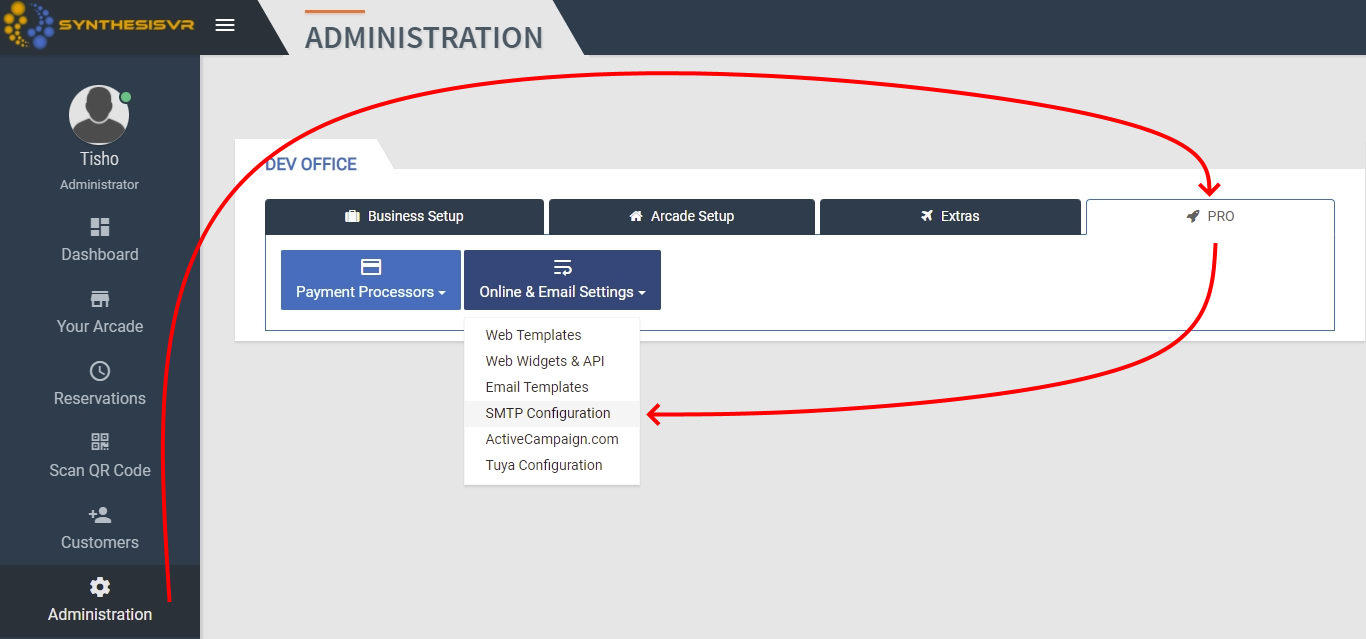This screenshot has height=639, width=1366.
Task: Open Dashboard from the sidebar
Action: [100, 241]
